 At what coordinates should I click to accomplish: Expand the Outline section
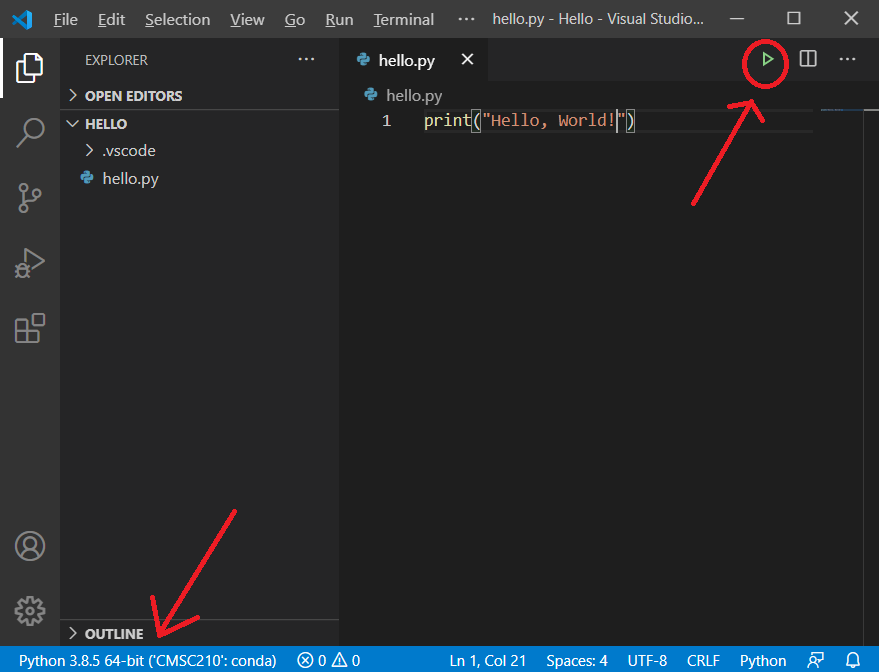tap(200, 633)
